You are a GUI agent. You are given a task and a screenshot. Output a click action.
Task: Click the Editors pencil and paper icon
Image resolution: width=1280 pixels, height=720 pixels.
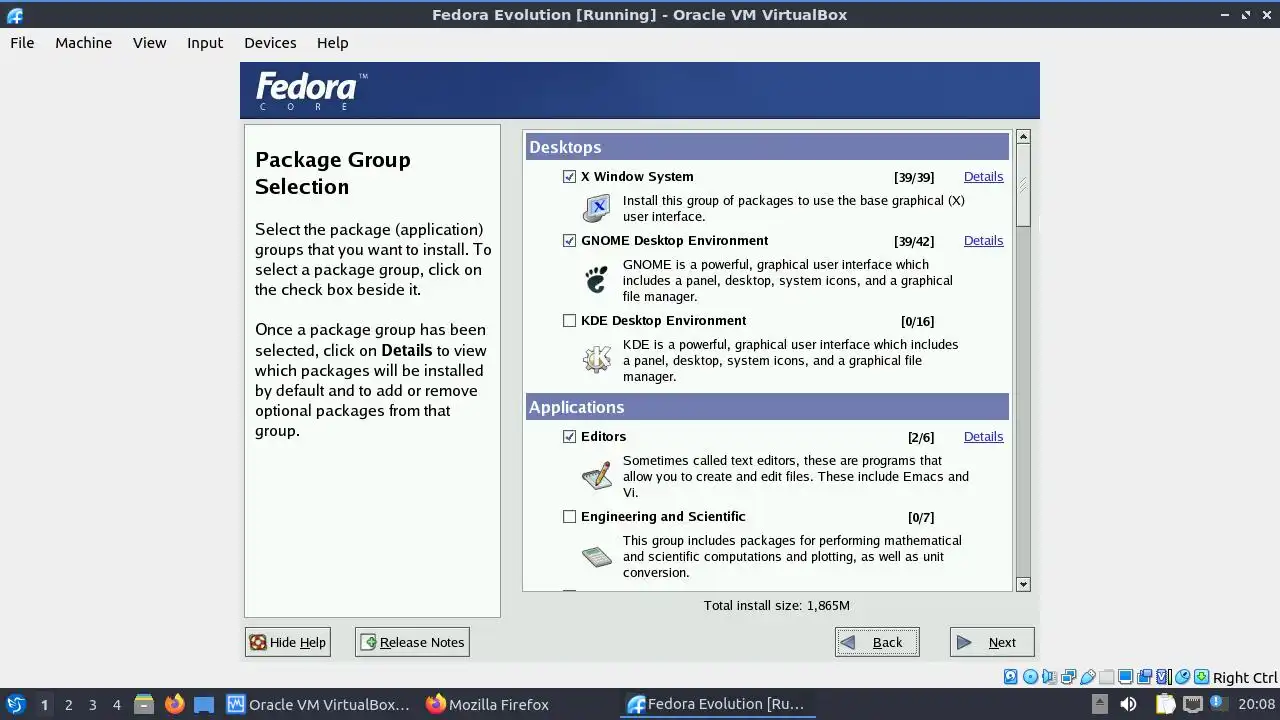pyautogui.click(x=597, y=475)
